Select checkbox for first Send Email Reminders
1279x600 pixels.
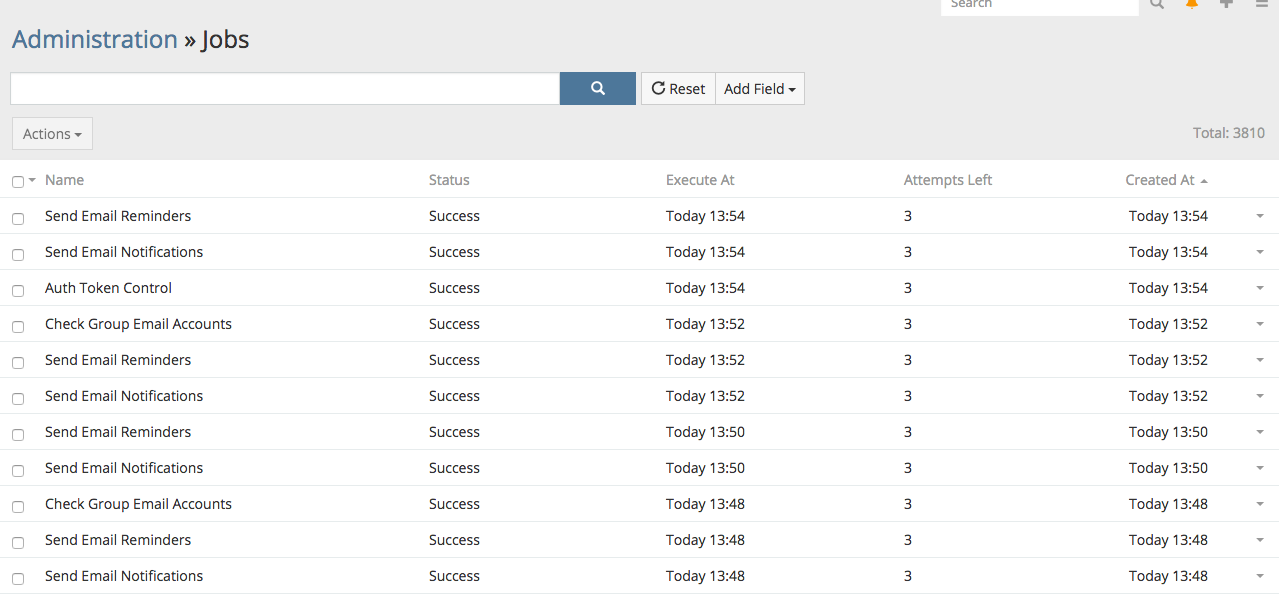[18, 218]
